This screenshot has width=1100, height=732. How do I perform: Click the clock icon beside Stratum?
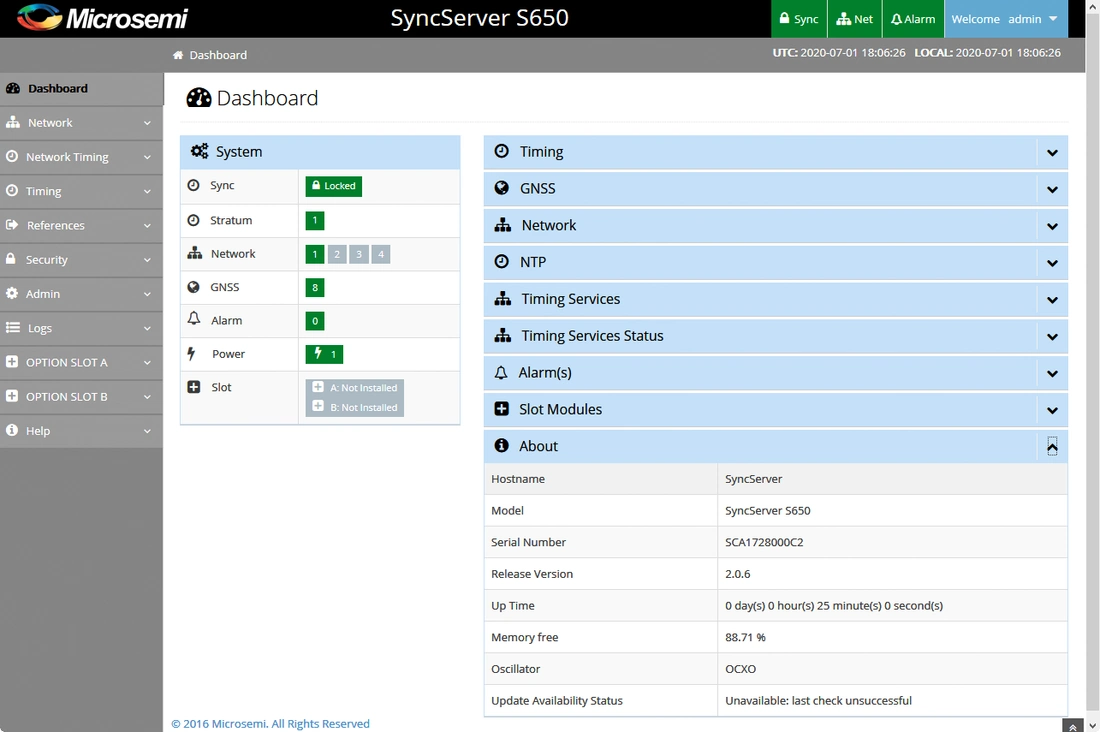[x=194, y=220]
